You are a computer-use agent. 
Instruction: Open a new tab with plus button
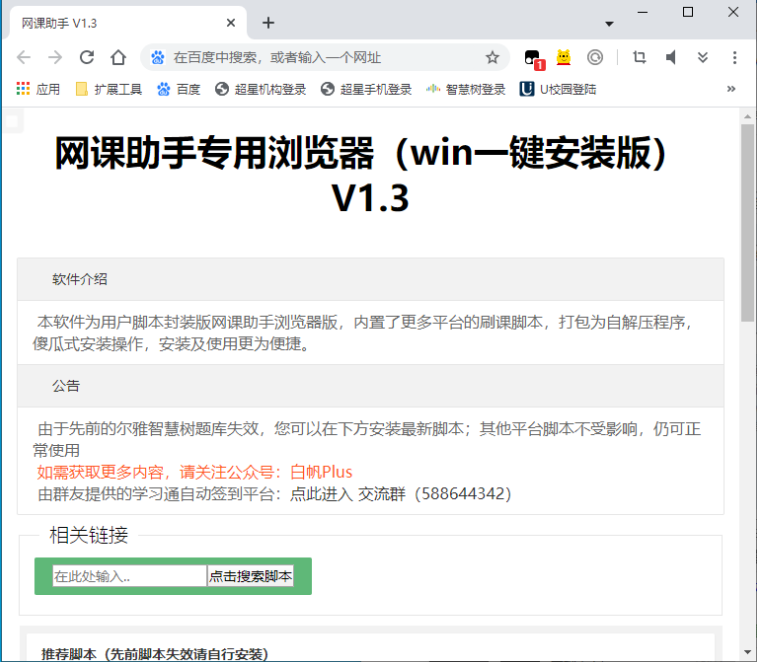(x=268, y=23)
